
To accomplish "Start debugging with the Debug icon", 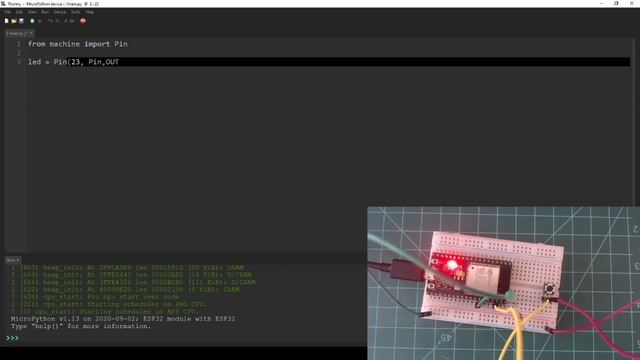I will (x=40, y=21).
